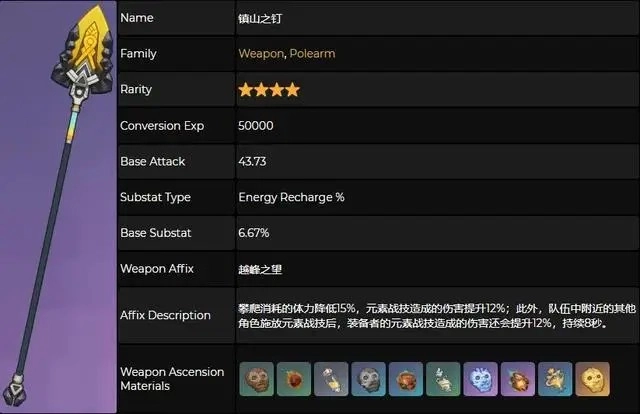Click the brown mask material on green tile
This screenshot has width=640, height=414.
tap(257, 379)
